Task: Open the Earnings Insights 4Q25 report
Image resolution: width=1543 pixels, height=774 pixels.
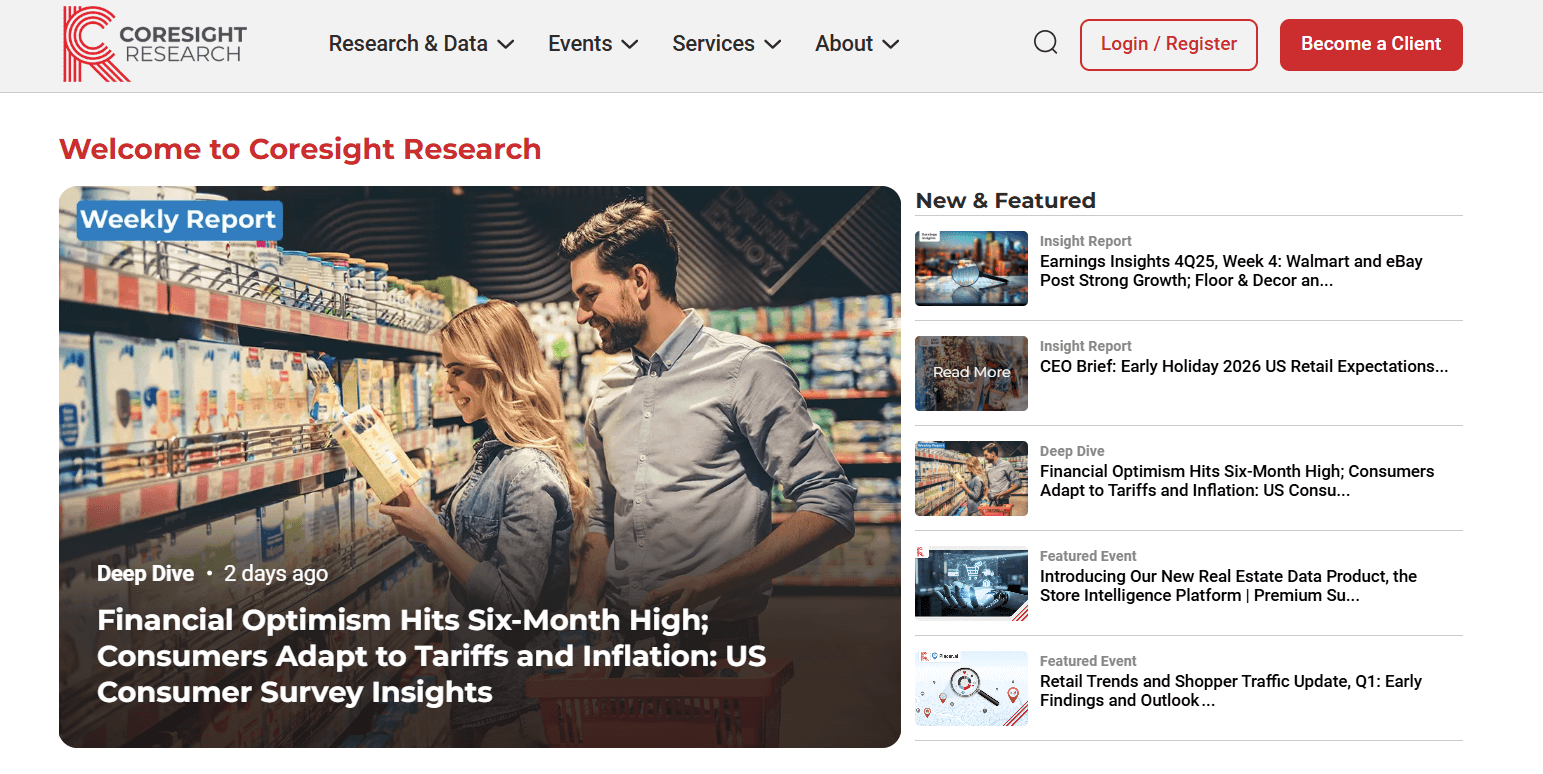Action: (x=1244, y=270)
